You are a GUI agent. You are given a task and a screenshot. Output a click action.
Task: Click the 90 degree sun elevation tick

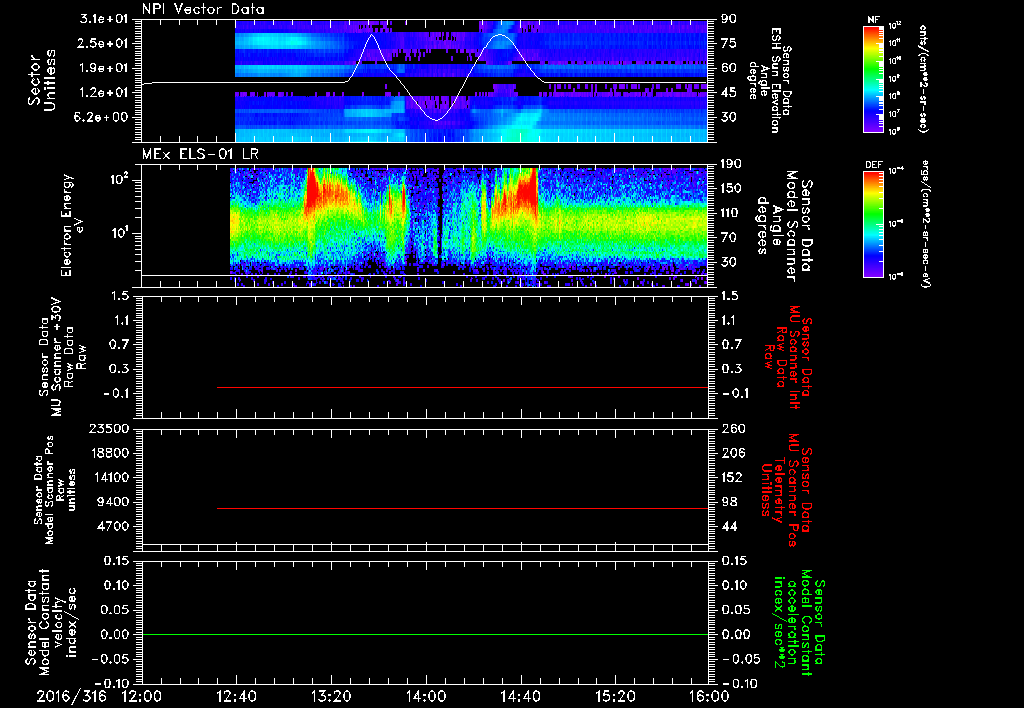728,19
